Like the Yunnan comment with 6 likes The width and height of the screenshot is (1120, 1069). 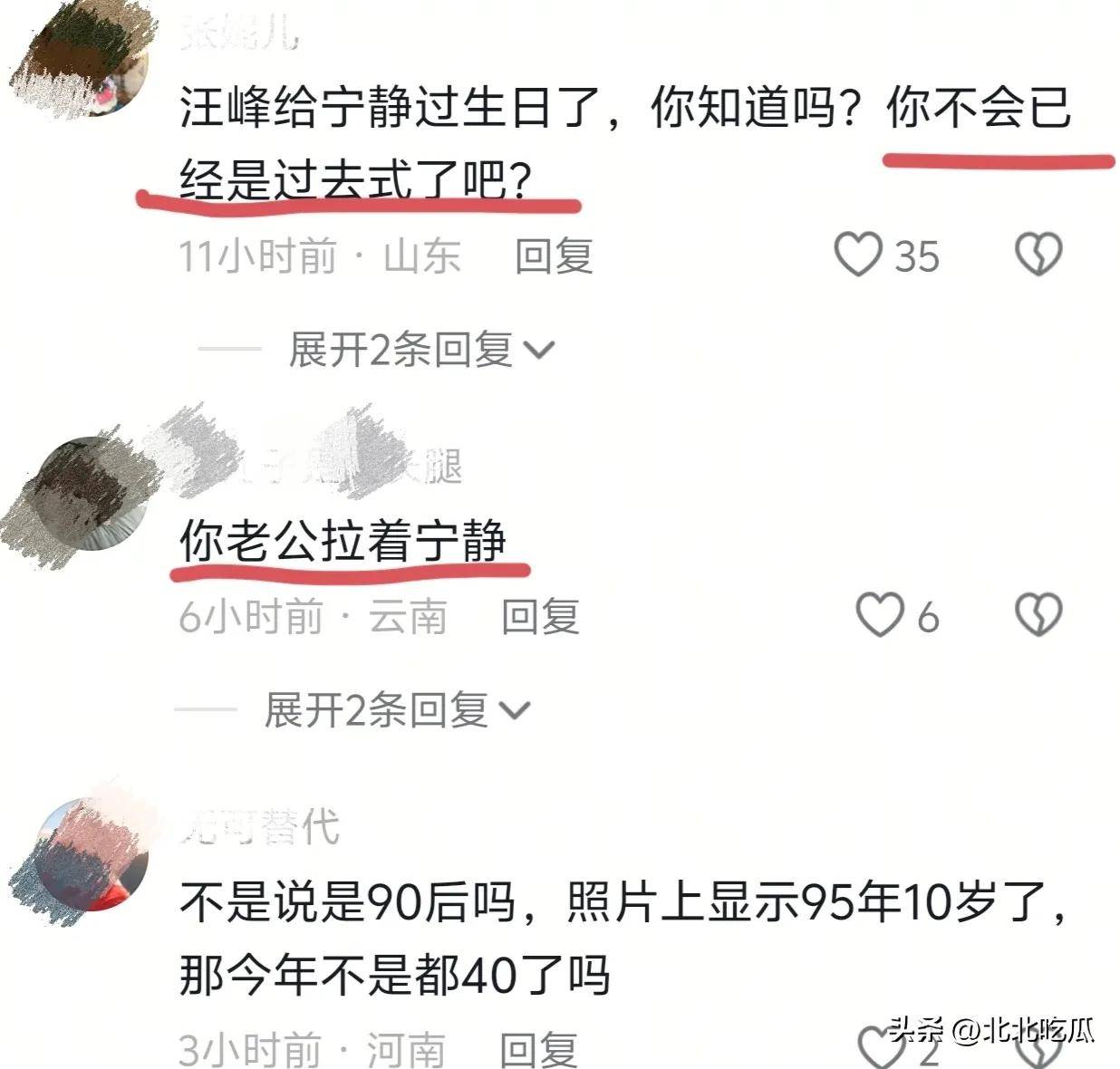[x=880, y=615]
